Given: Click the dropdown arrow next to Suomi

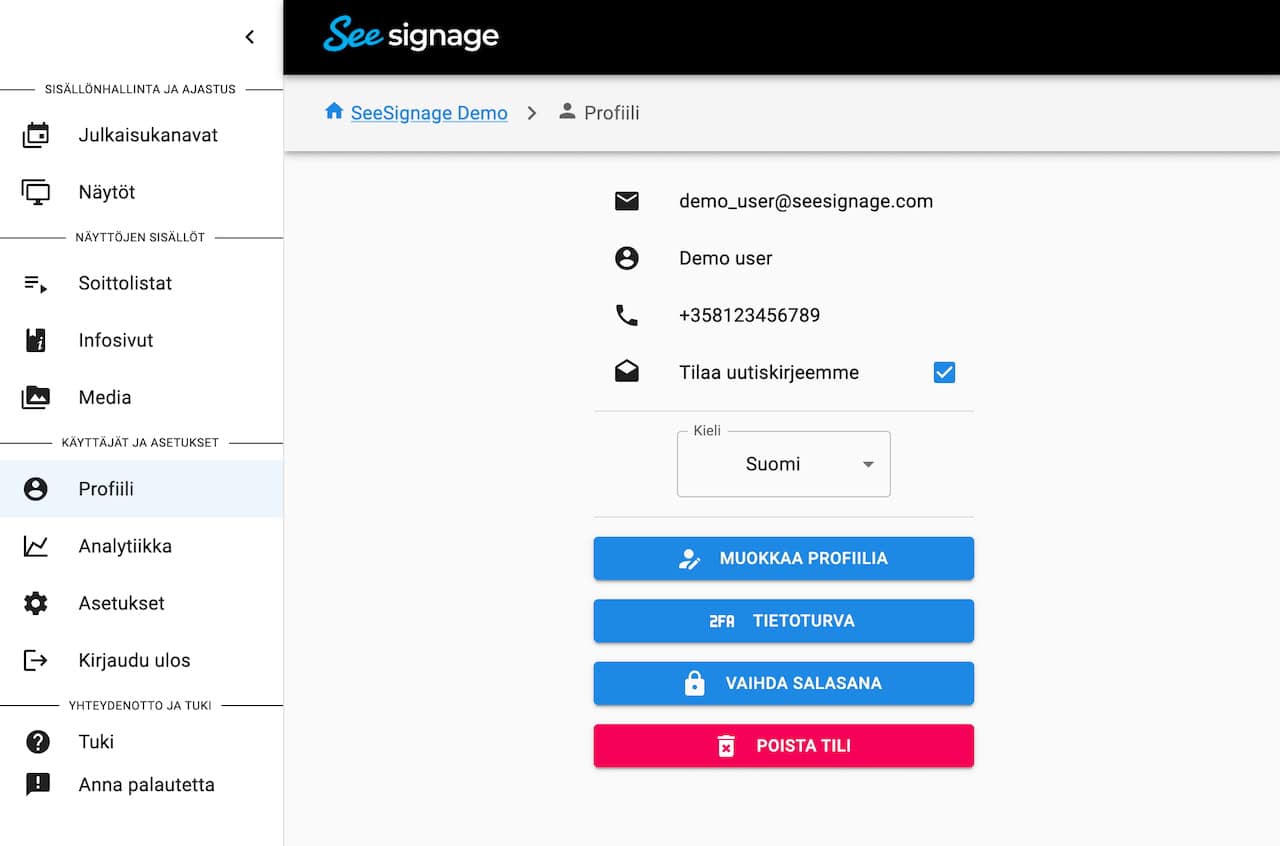Looking at the screenshot, I should click(x=868, y=464).
